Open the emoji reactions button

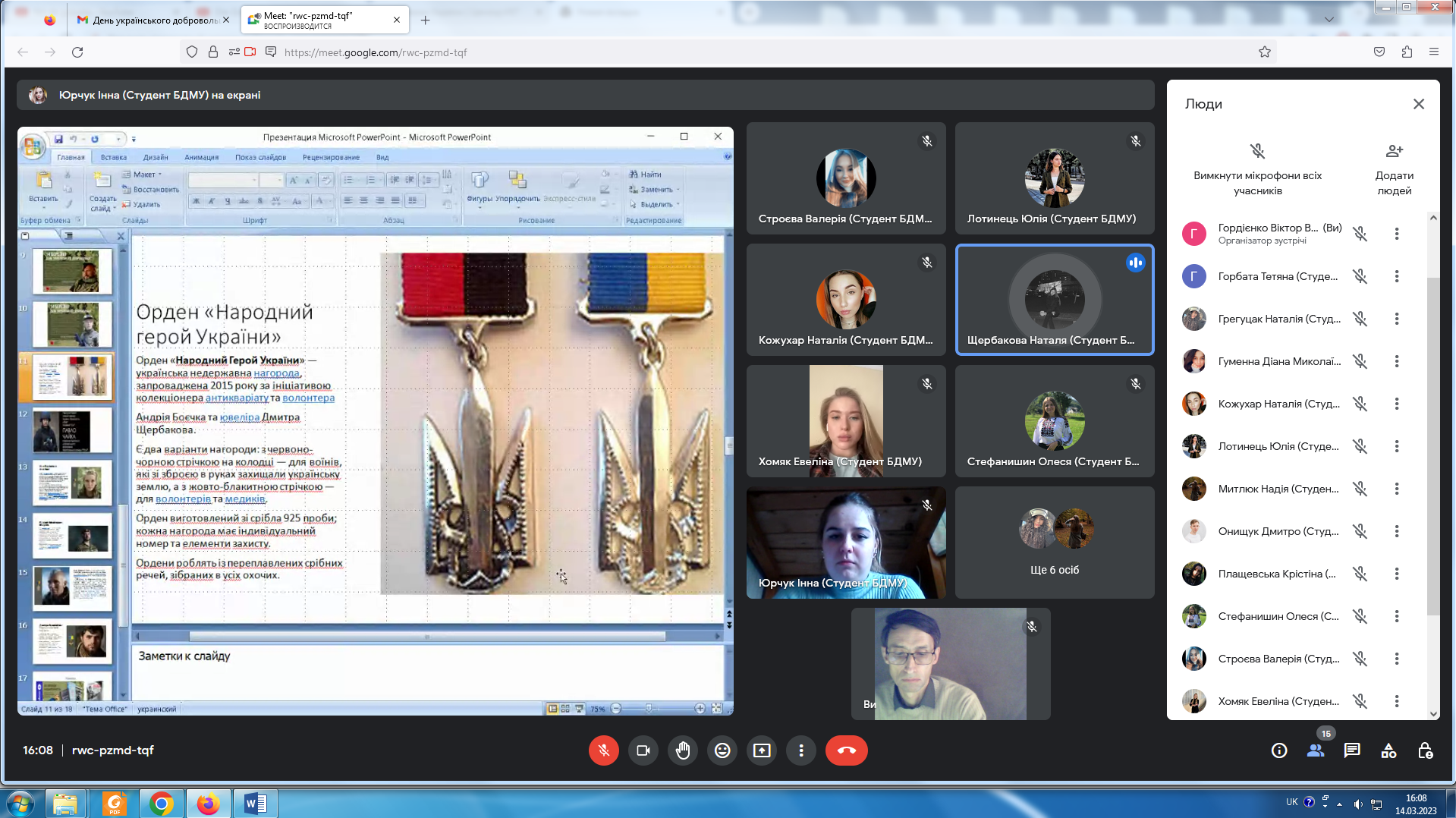point(722,750)
